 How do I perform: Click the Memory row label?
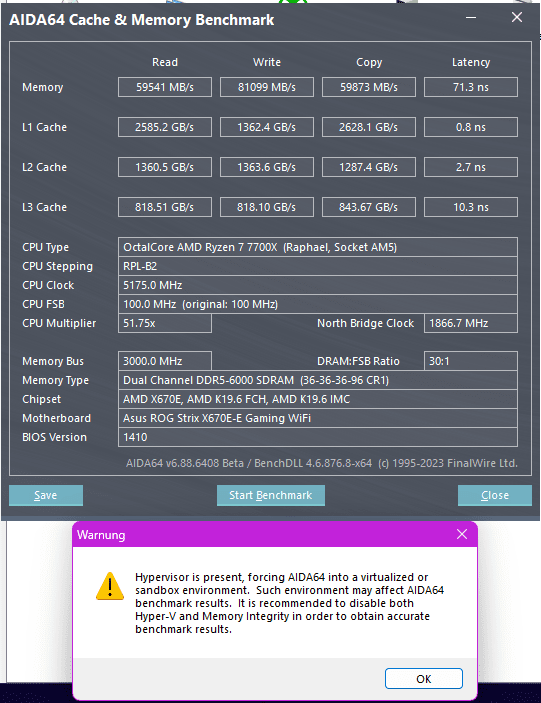pyautogui.click(x=43, y=87)
